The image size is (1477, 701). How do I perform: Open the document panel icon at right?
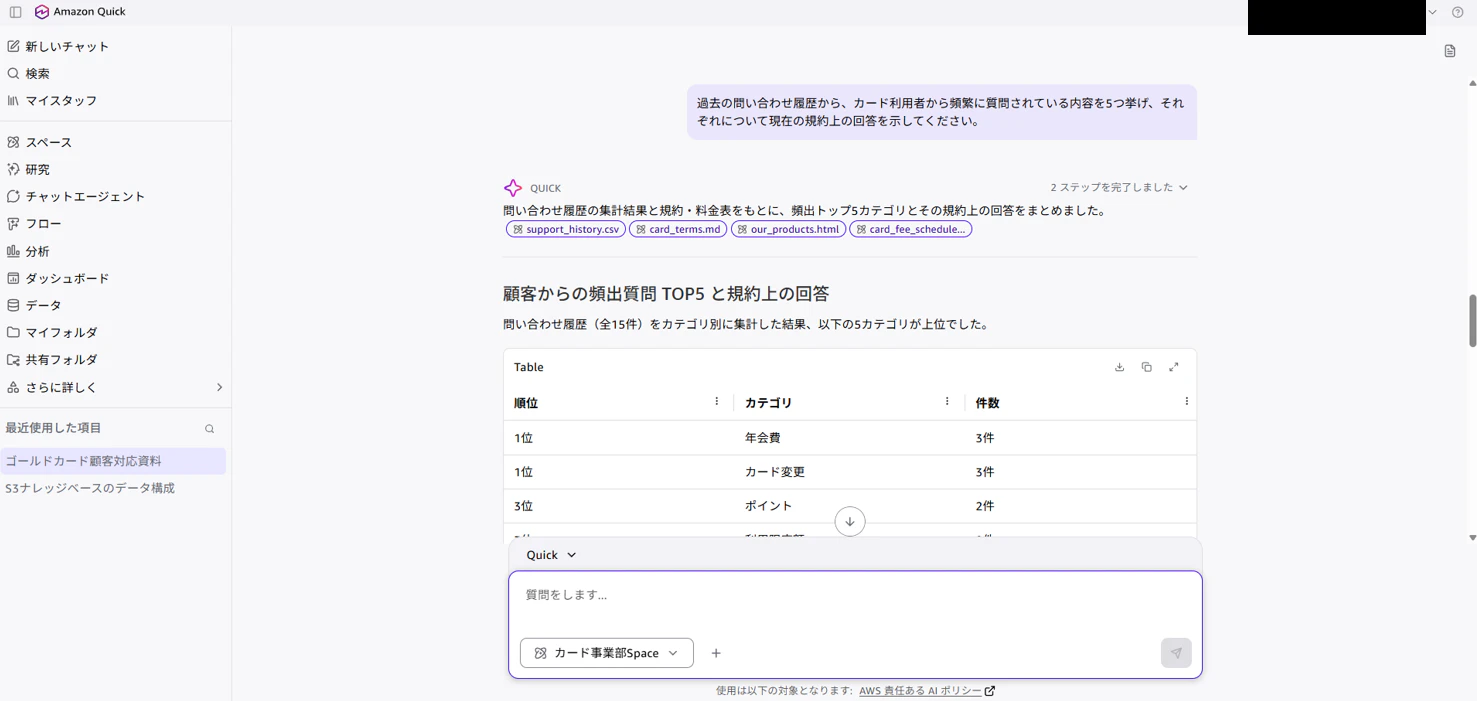[x=1450, y=51]
